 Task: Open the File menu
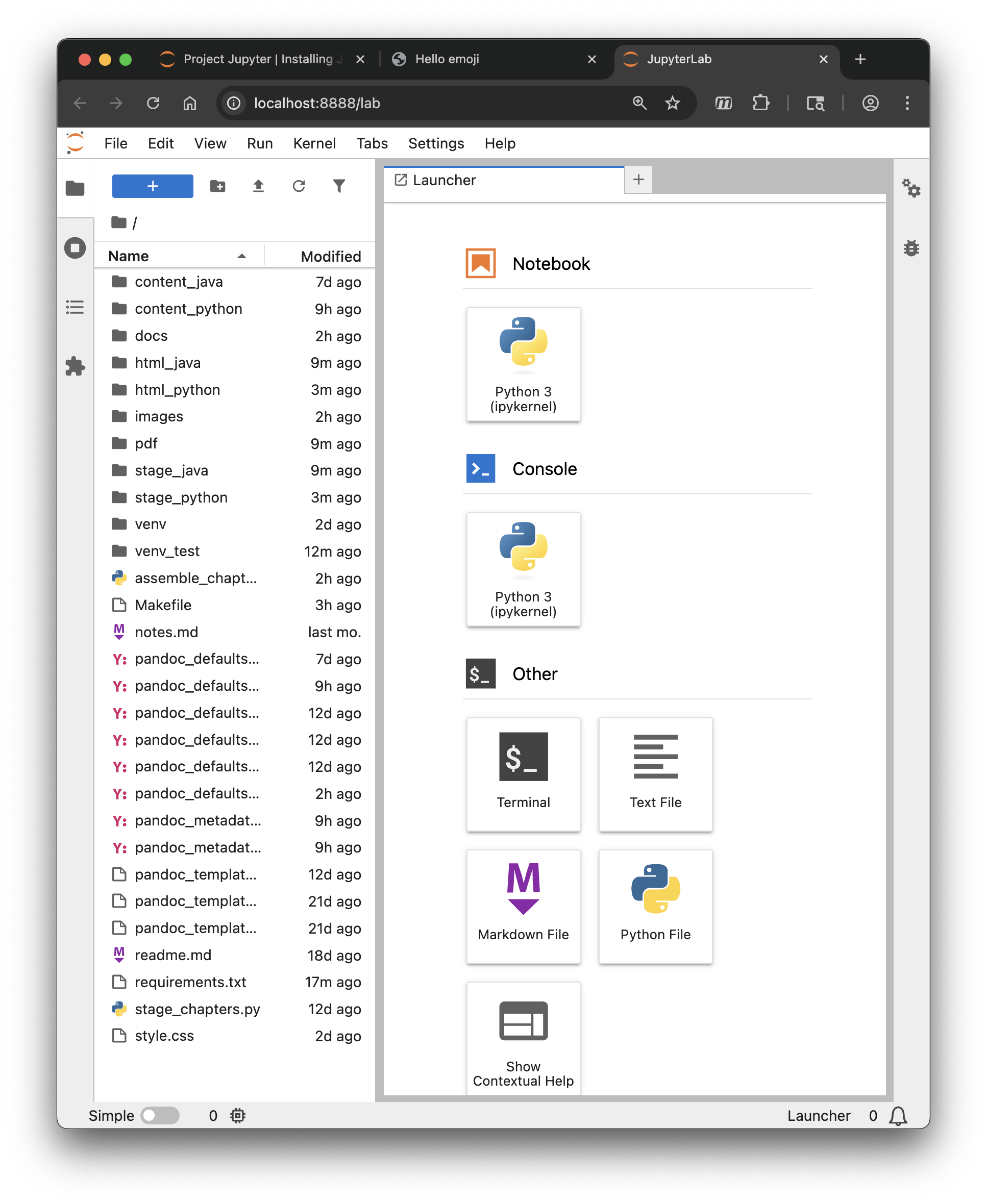click(115, 143)
